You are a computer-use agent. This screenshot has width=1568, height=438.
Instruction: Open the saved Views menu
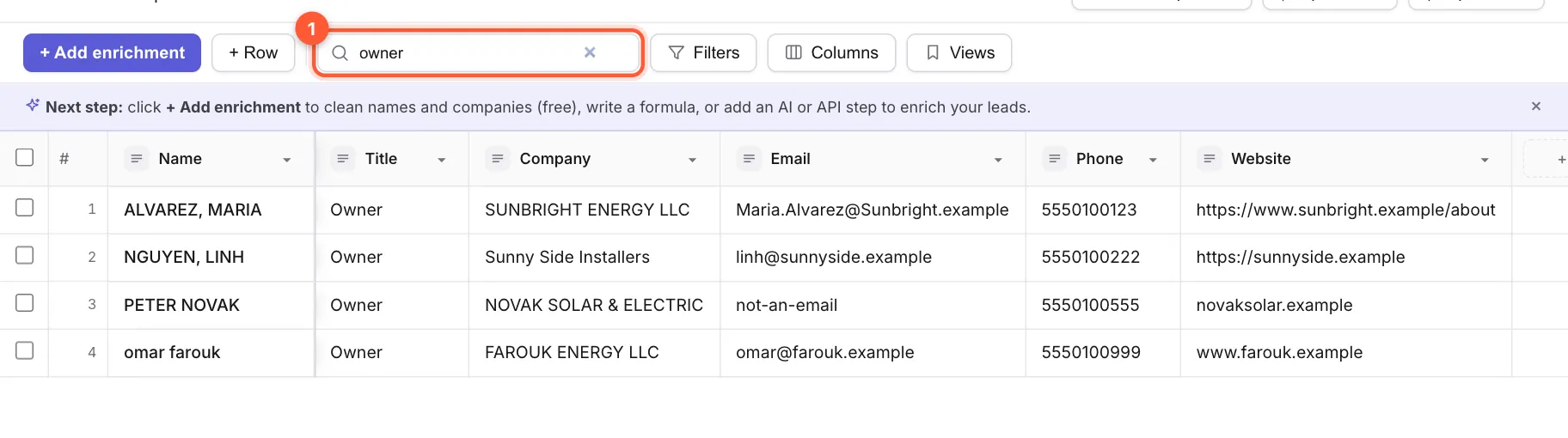point(959,53)
